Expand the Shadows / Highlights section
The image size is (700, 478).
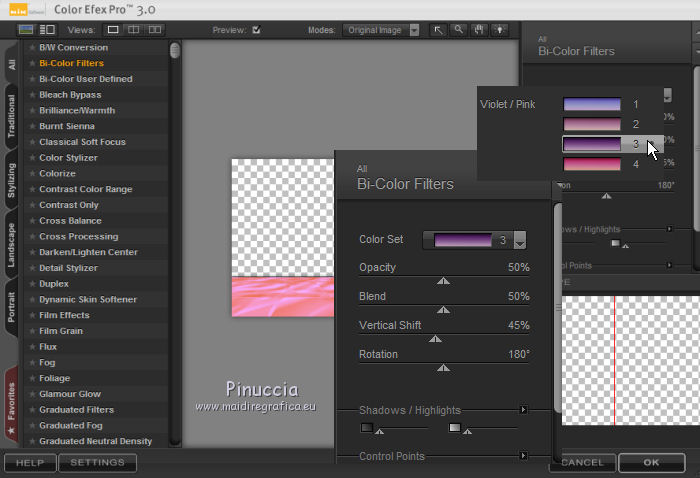tap(523, 409)
